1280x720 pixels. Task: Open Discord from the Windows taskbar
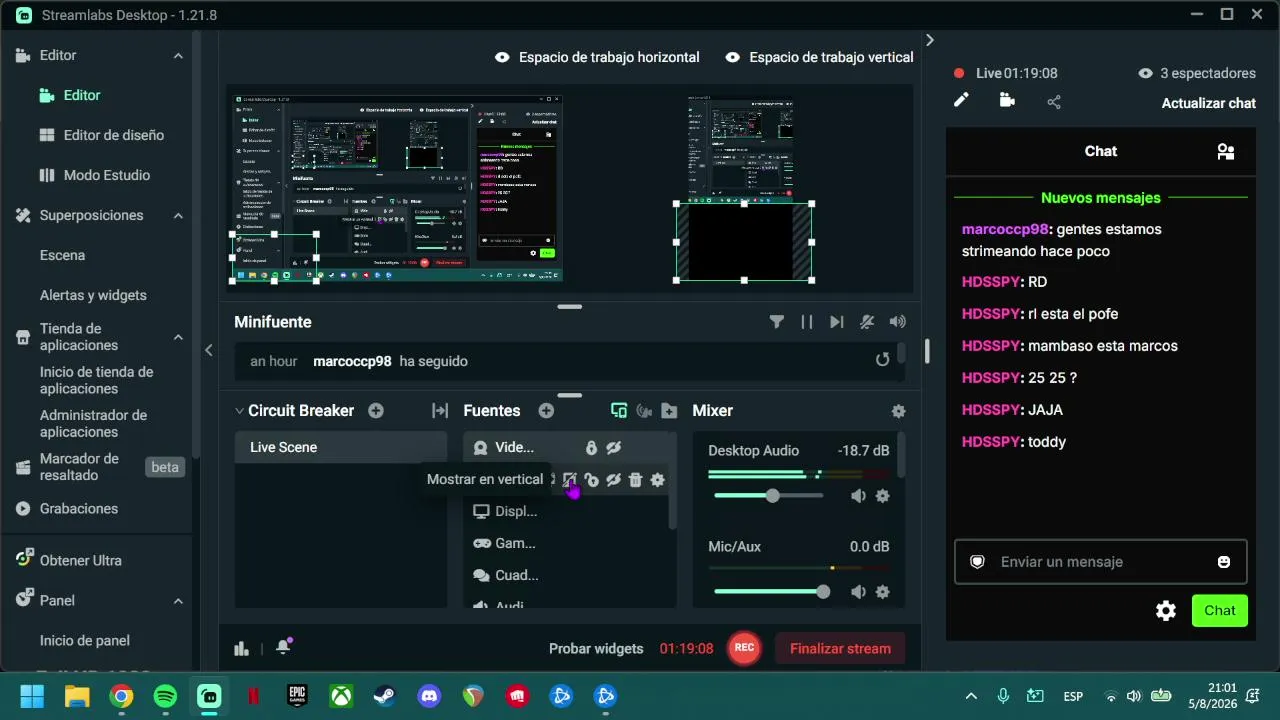pos(429,696)
